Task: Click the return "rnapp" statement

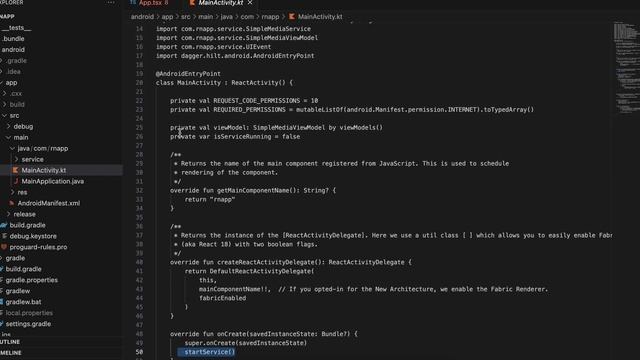Action: point(210,200)
